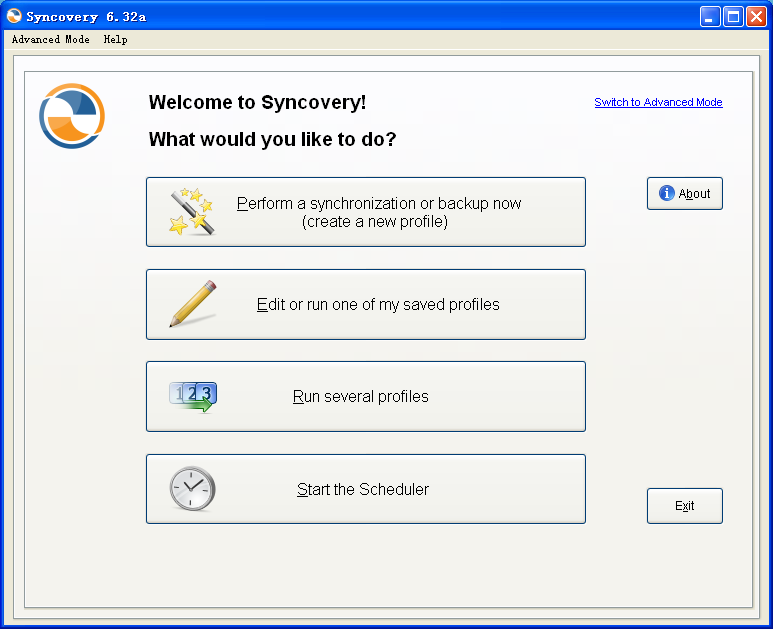Viewport: 773px width, 629px height.
Task: Click the yellow pencil edit icon
Action: point(193,304)
